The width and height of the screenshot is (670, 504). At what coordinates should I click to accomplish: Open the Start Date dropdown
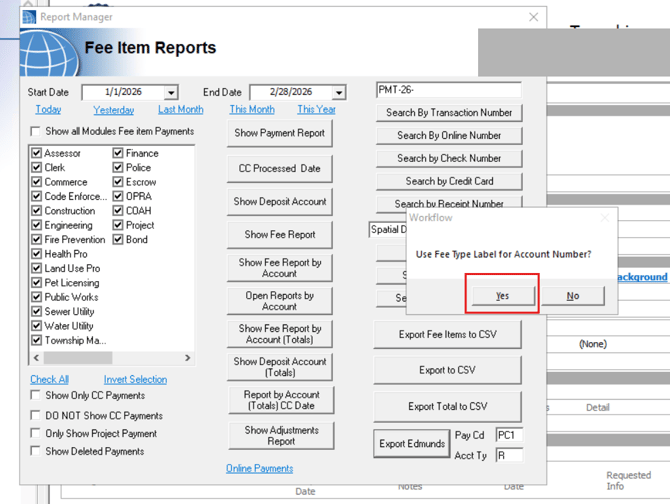(171, 93)
